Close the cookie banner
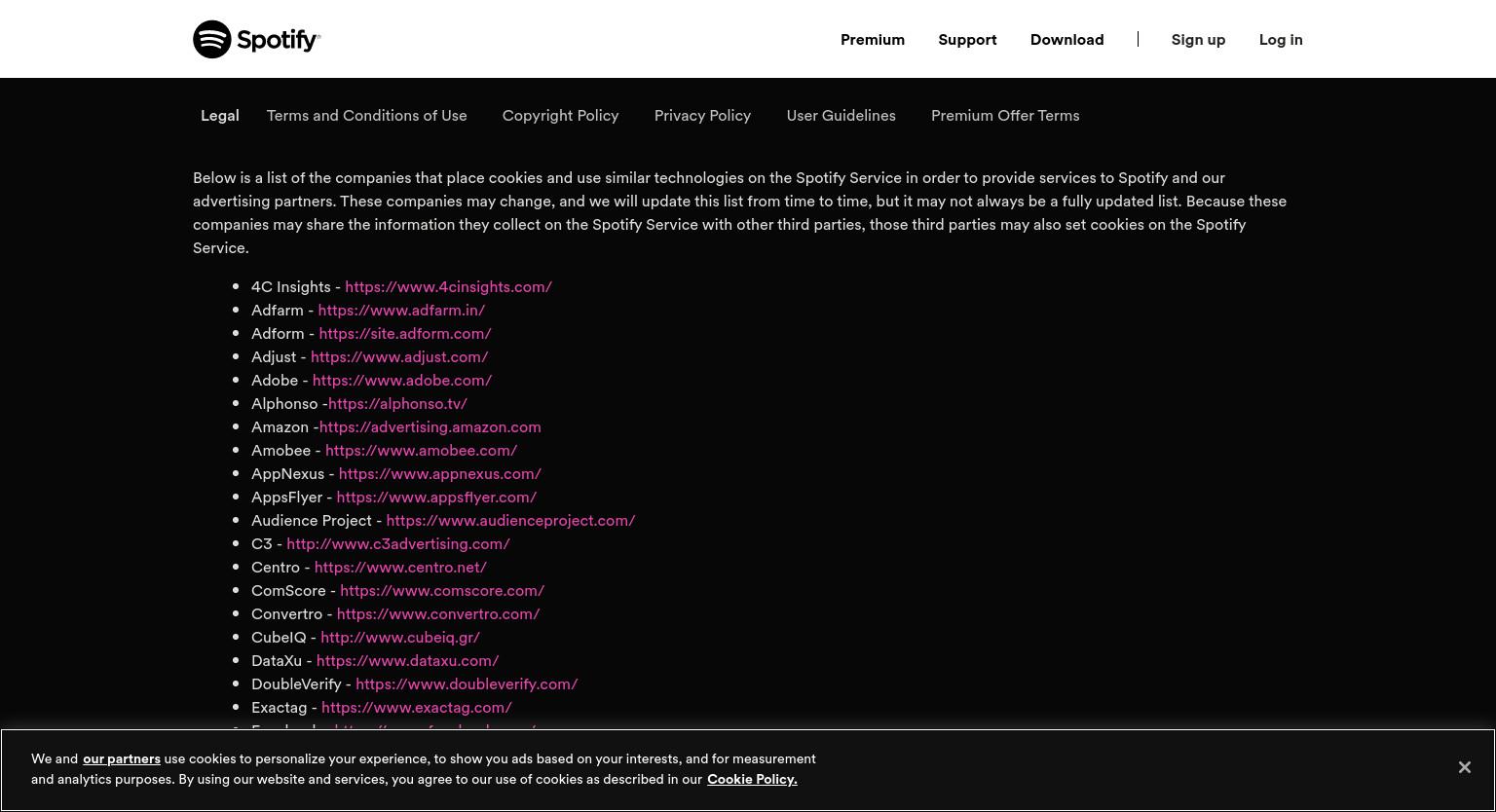 point(1464,767)
